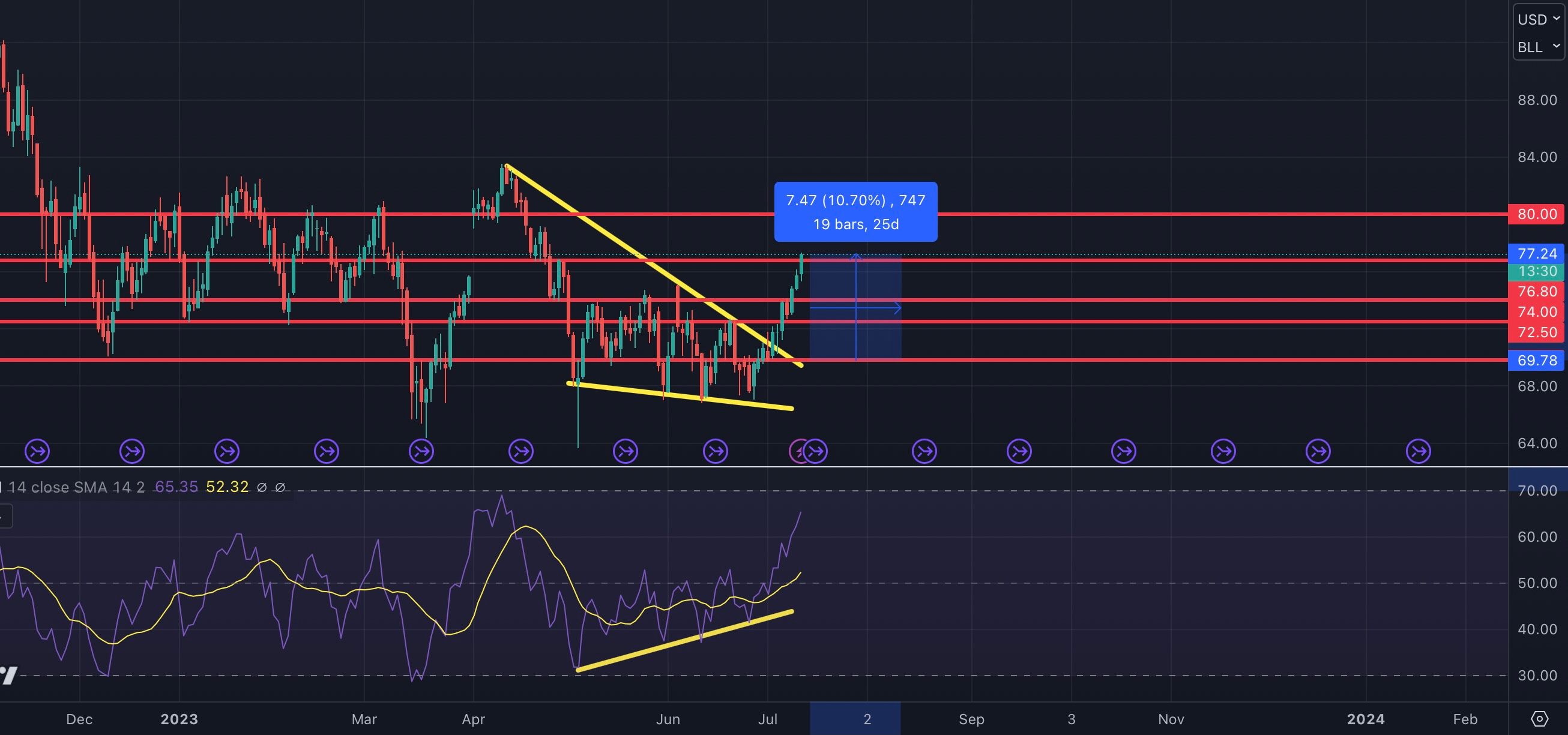Click the current price label 77.24

[x=1536, y=253]
